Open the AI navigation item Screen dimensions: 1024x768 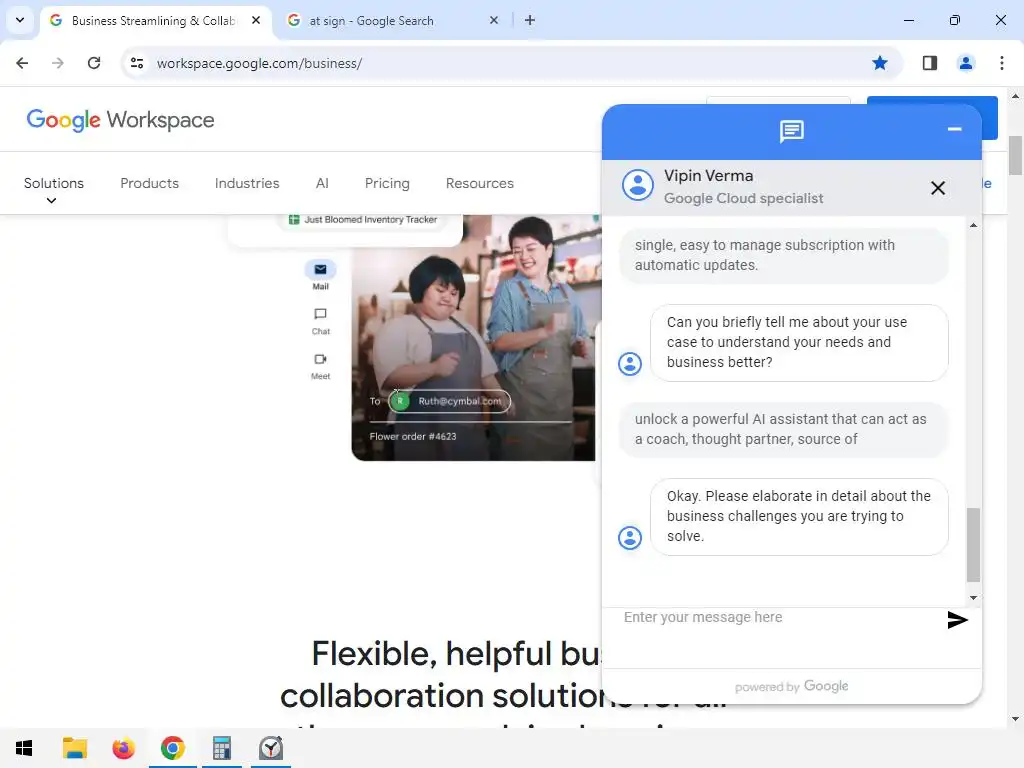coord(322,183)
